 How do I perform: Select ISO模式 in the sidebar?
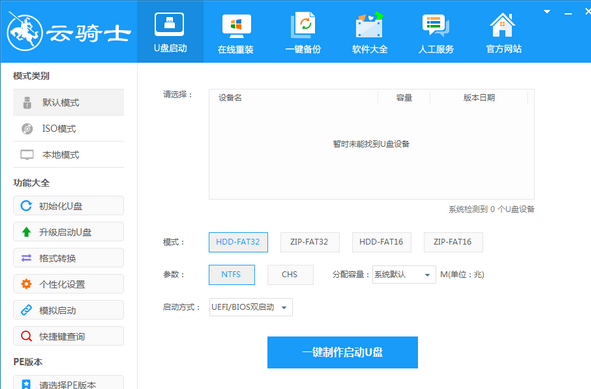pos(69,129)
